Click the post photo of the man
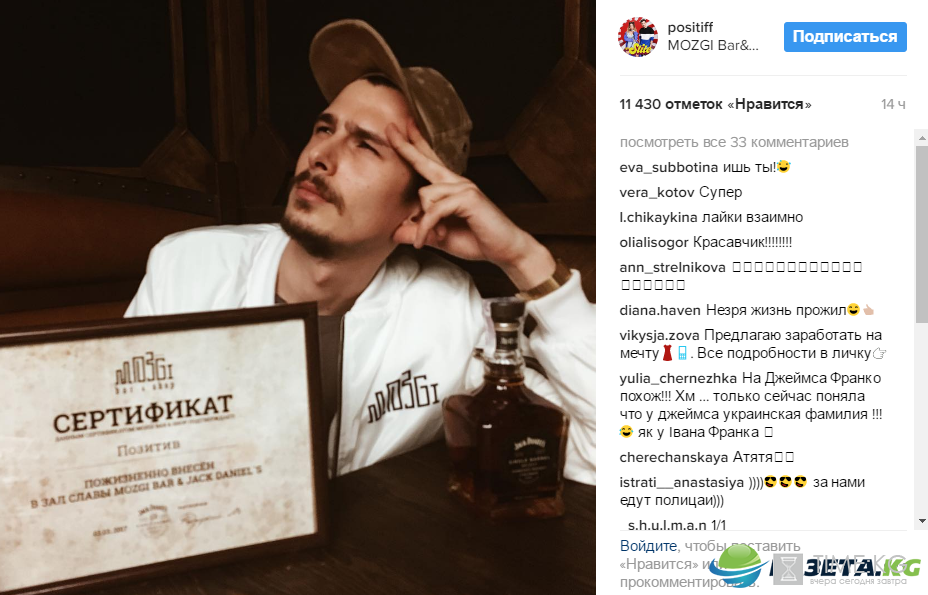This screenshot has width=928, height=595. click(x=298, y=297)
